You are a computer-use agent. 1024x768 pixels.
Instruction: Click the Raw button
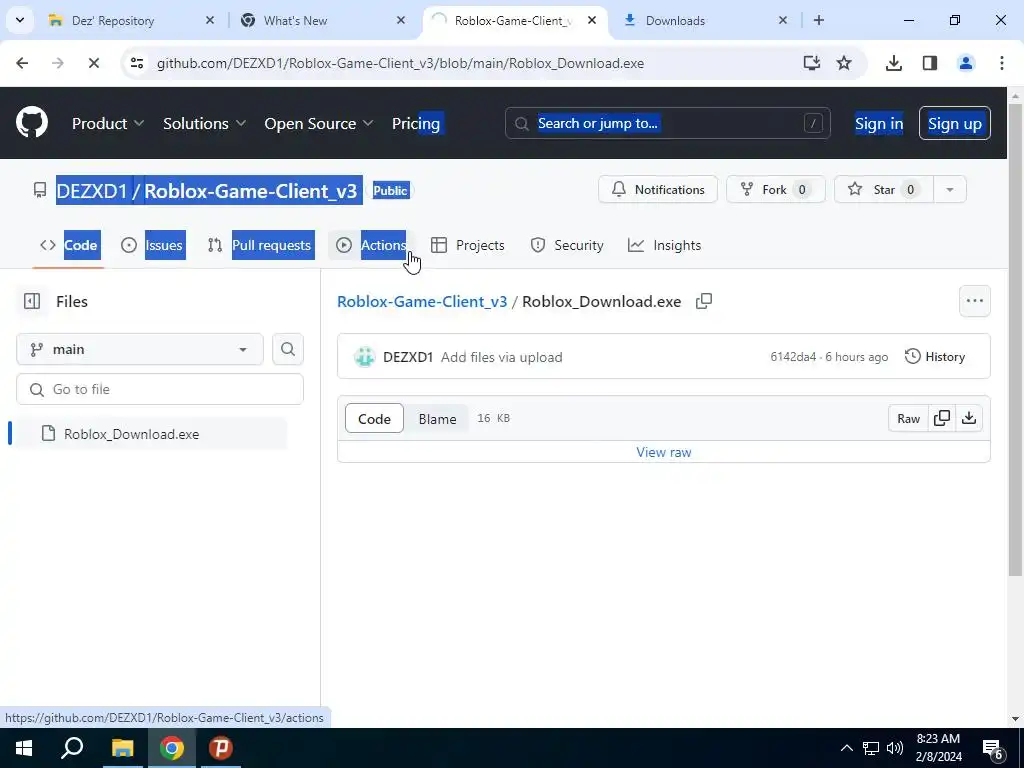pyautogui.click(x=908, y=418)
